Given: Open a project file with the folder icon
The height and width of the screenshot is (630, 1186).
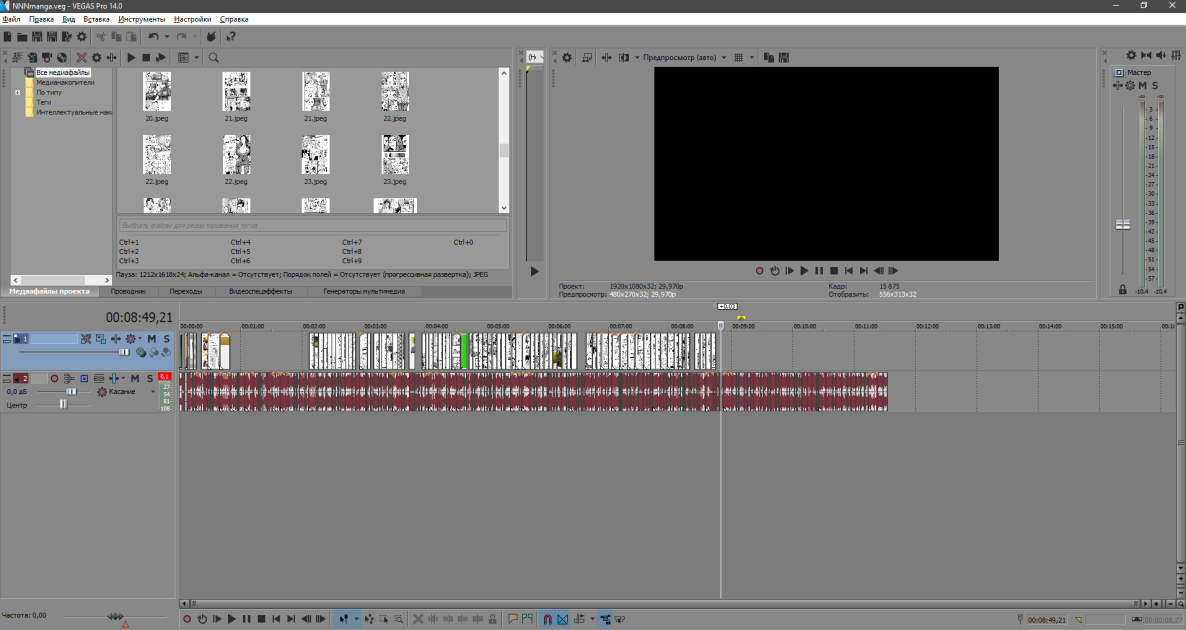Looking at the screenshot, I should point(22,36).
